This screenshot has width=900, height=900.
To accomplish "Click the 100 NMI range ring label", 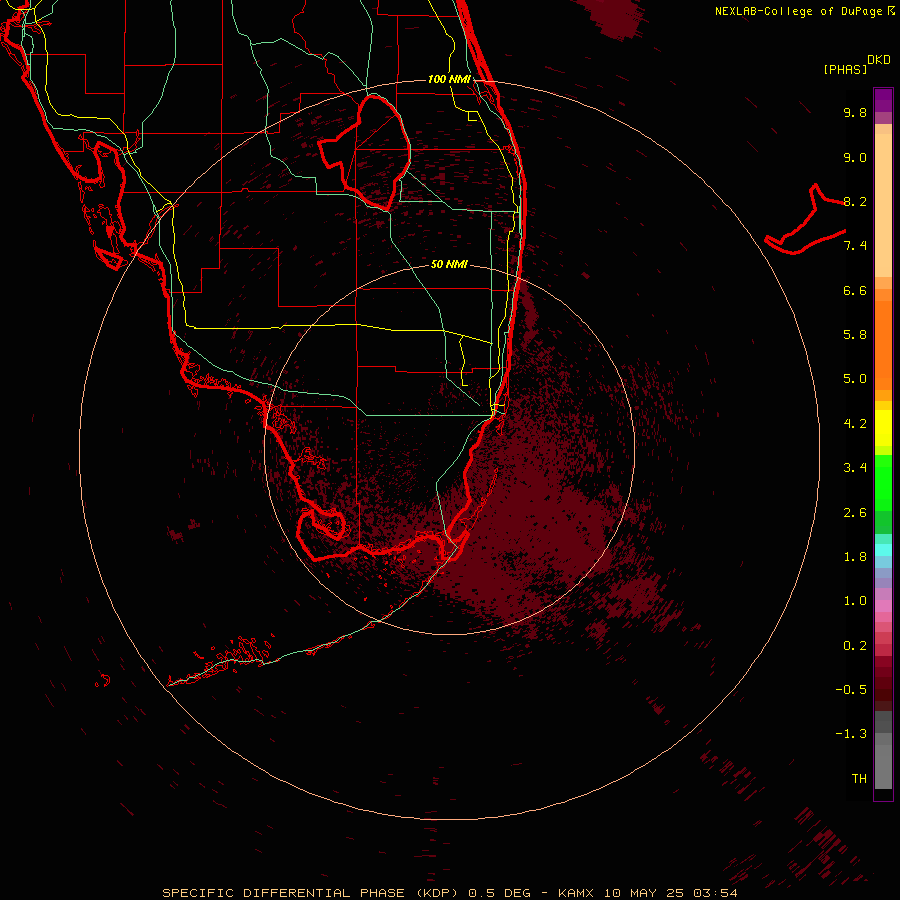I will click(x=449, y=79).
